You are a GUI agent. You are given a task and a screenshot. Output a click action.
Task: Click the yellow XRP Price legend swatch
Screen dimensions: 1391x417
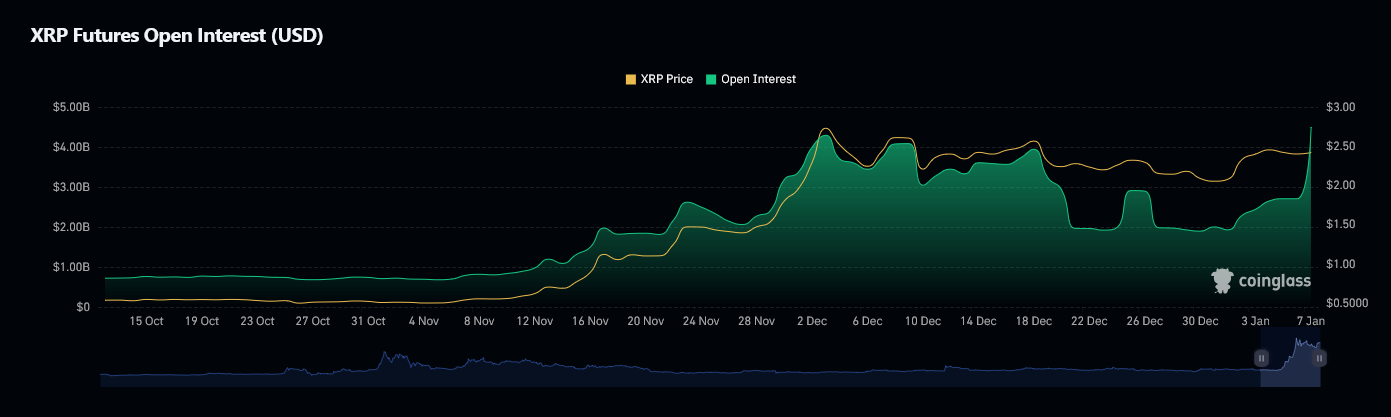(630, 79)
